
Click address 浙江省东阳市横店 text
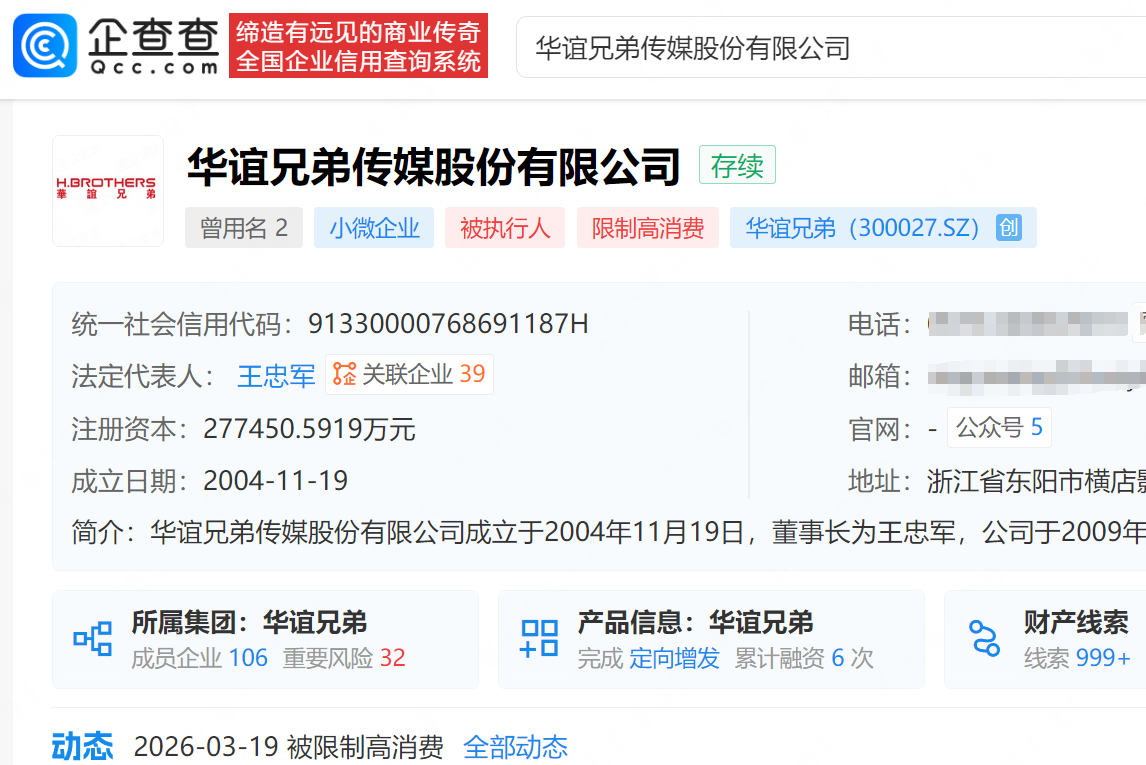pyautogui.click(x=1036, y=482)
